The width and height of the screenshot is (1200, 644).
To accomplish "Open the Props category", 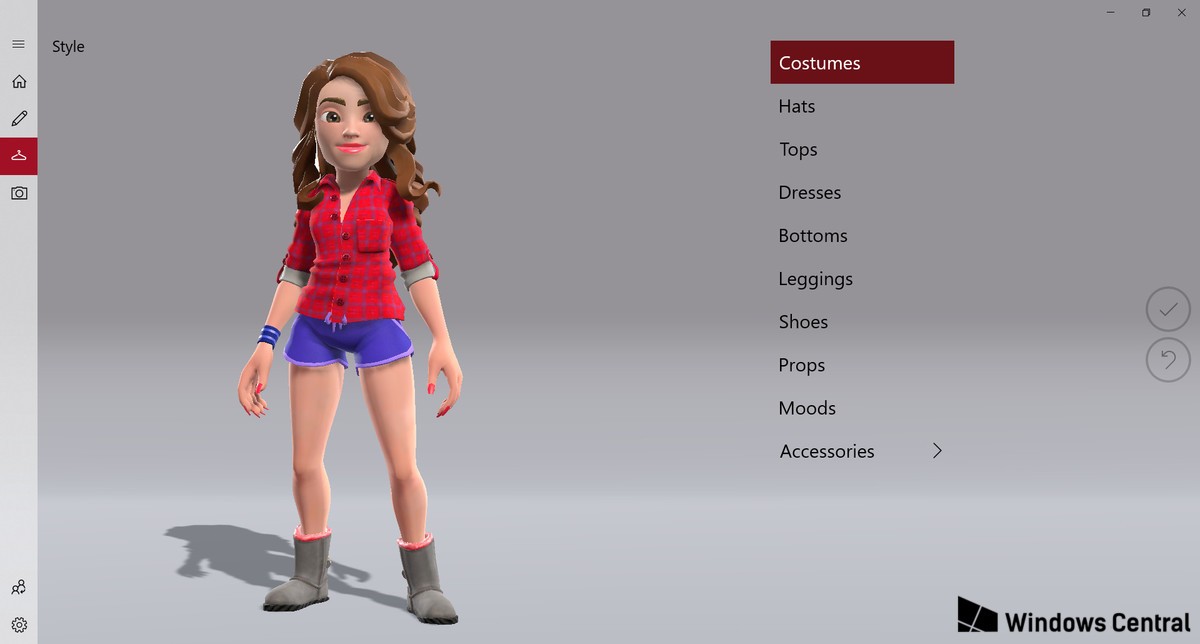I will tap(802, 365).
